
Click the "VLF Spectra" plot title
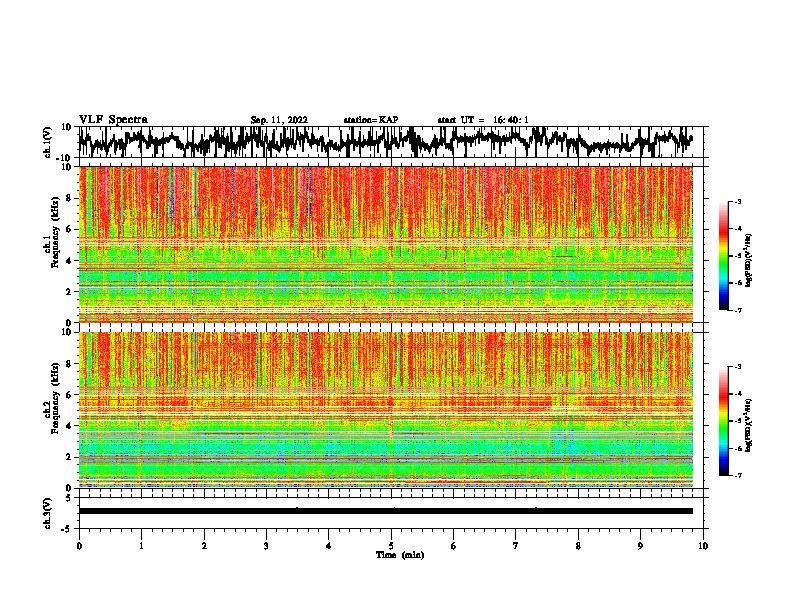tap(113, 120)
